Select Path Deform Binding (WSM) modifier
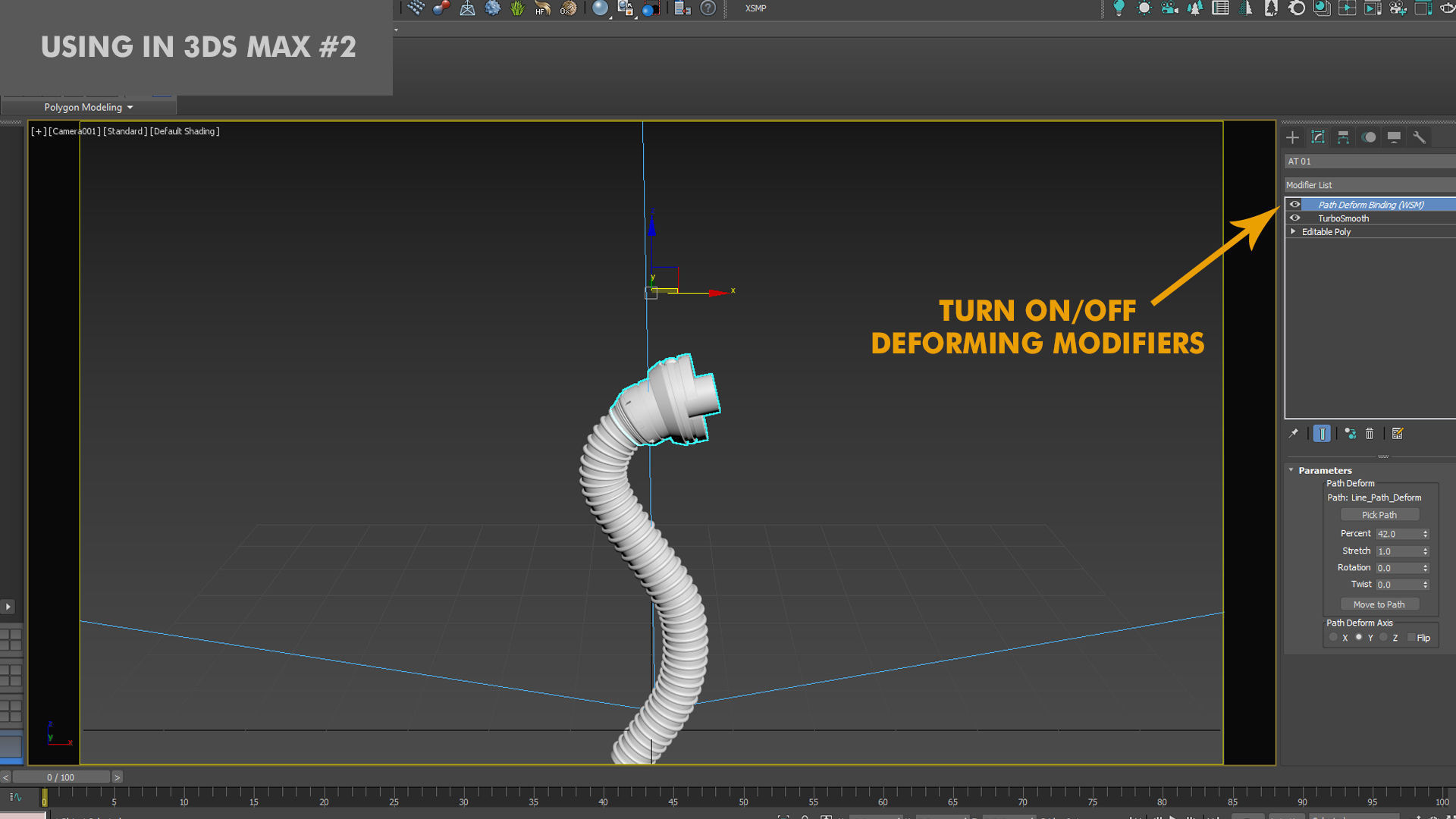 pos(1371,205)
